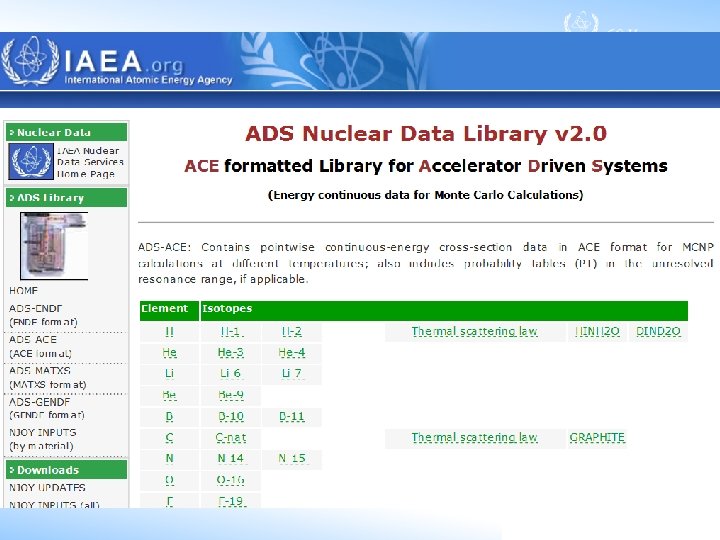The image size is (720, 540).
Task: Open the HINH2O thermal data link
Action: pyautogui.click(x=597, y=331)
